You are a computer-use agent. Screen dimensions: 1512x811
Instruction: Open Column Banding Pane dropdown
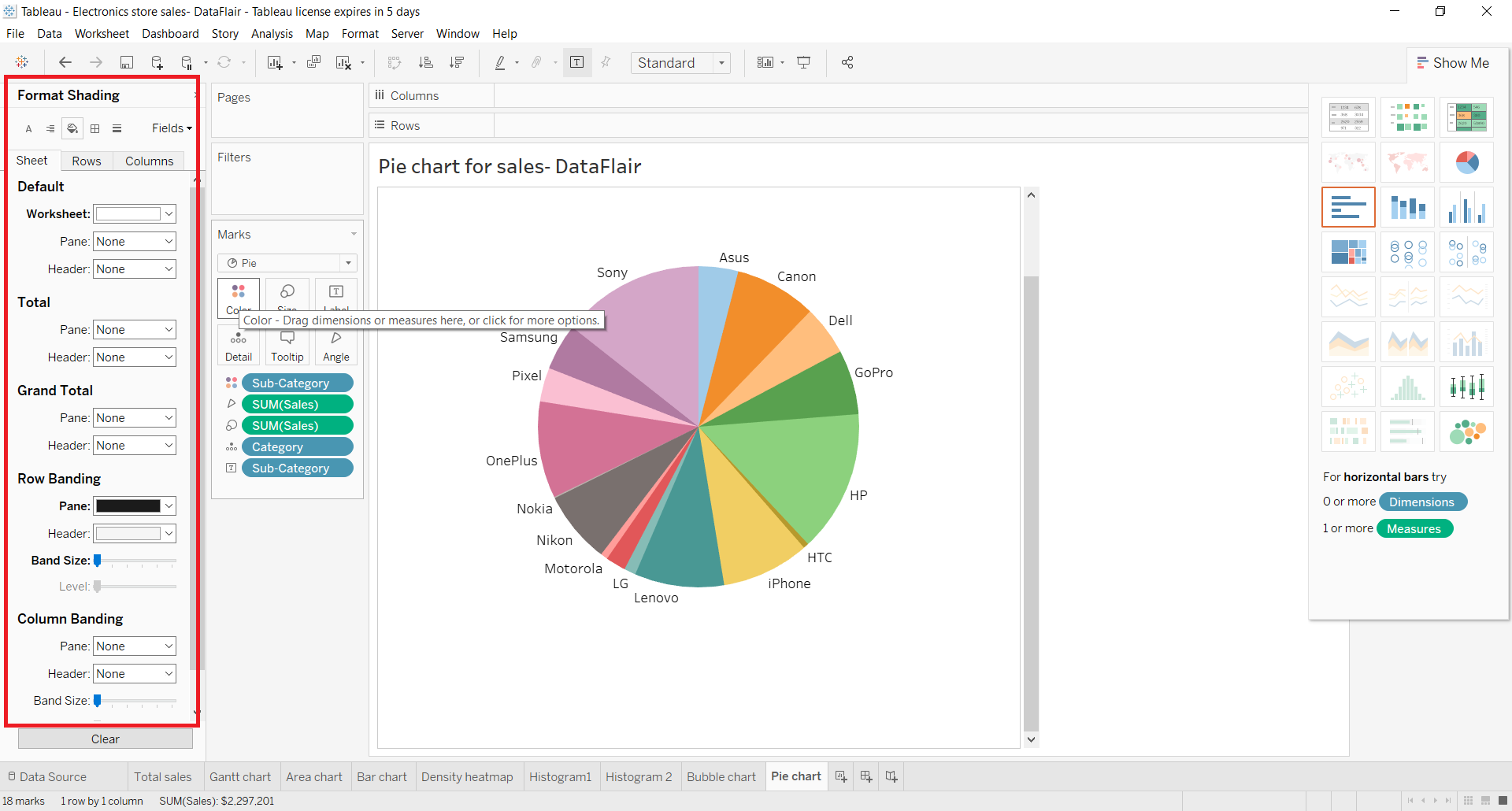(135, 646)
